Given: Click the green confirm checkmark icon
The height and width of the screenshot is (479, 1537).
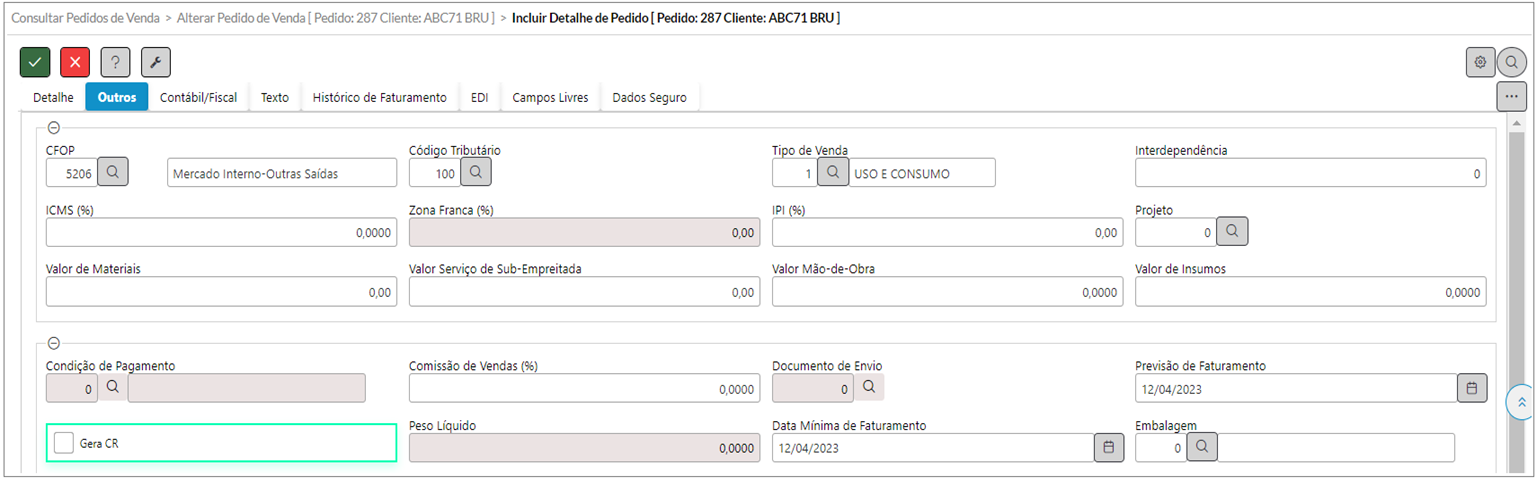Looking at the screenshot, I should 35,62.
